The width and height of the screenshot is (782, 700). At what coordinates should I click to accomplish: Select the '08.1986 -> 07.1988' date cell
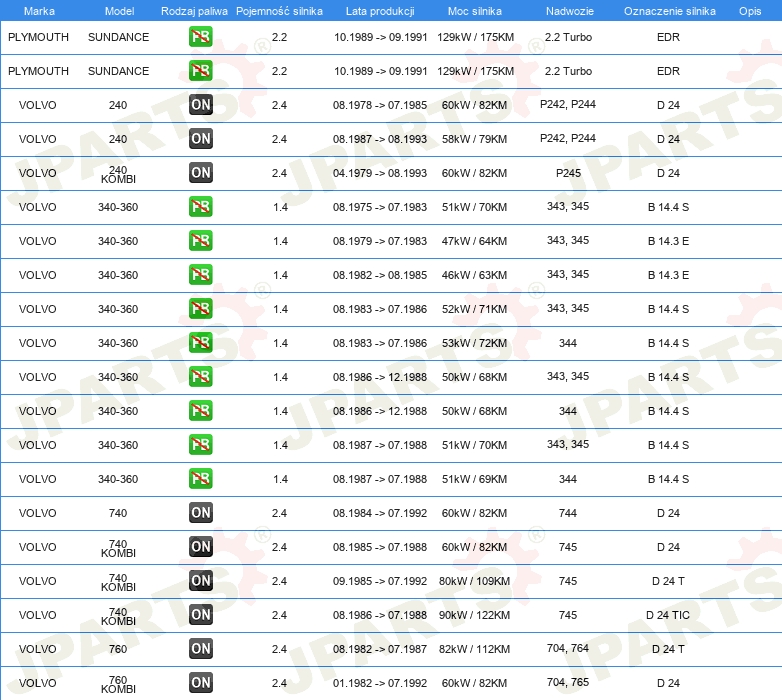point(380,615)
